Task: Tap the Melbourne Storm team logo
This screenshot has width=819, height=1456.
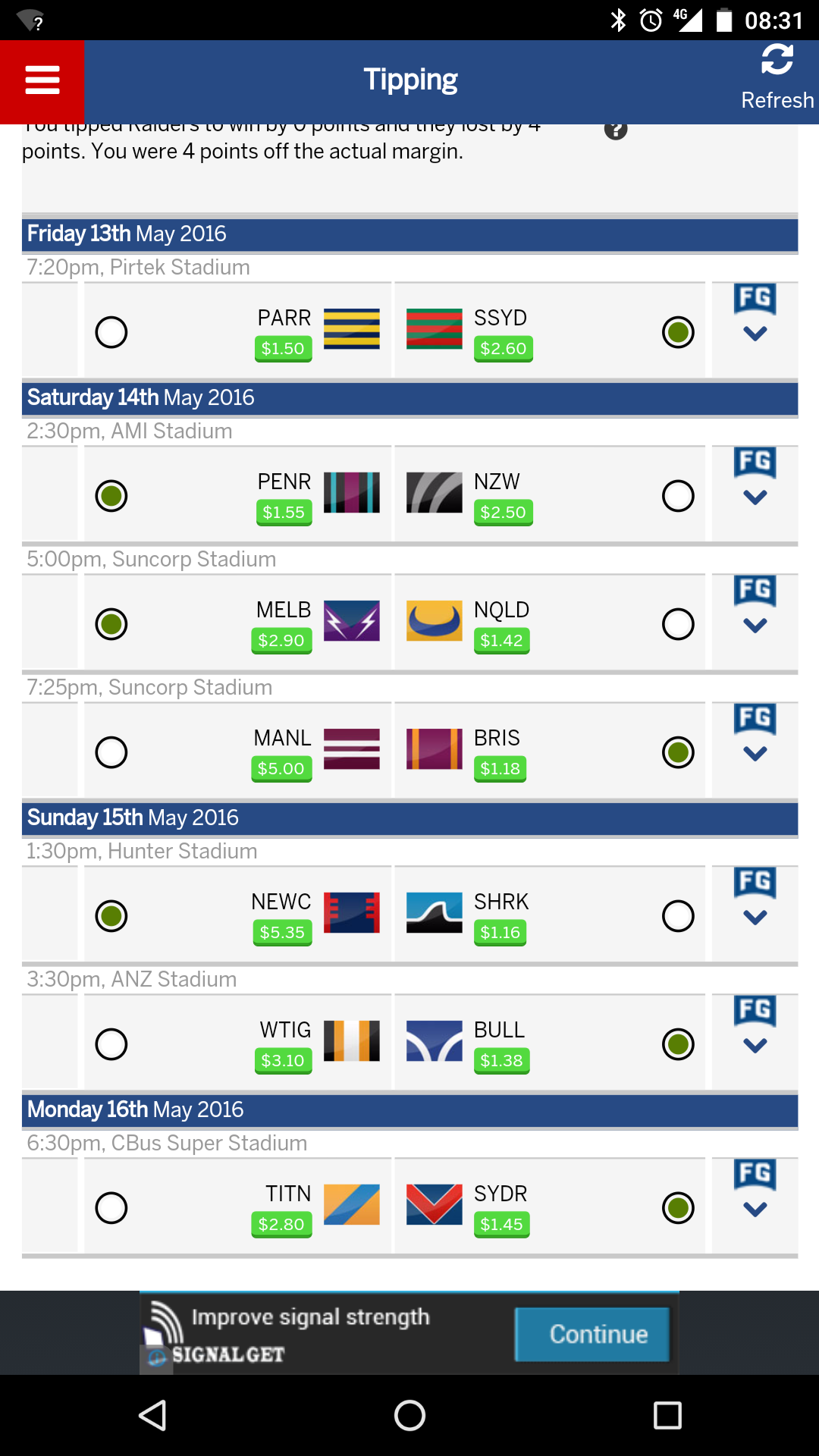Action: tap(351, 621)
